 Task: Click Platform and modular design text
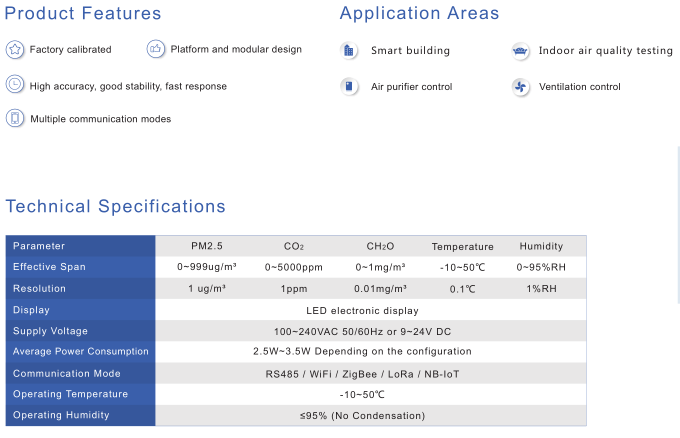236,49
